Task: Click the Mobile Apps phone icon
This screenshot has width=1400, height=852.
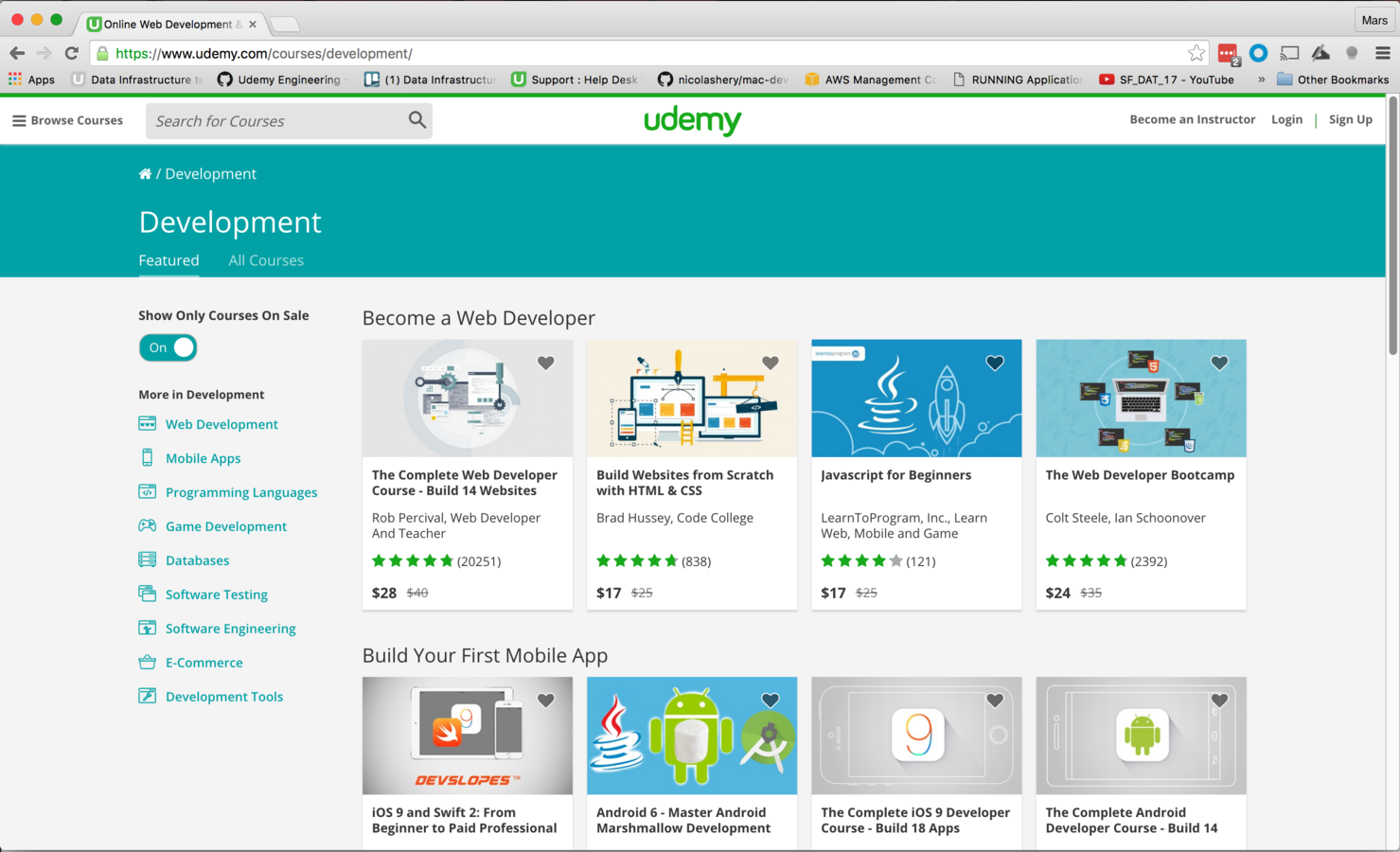Action: (x=148, y=457)
